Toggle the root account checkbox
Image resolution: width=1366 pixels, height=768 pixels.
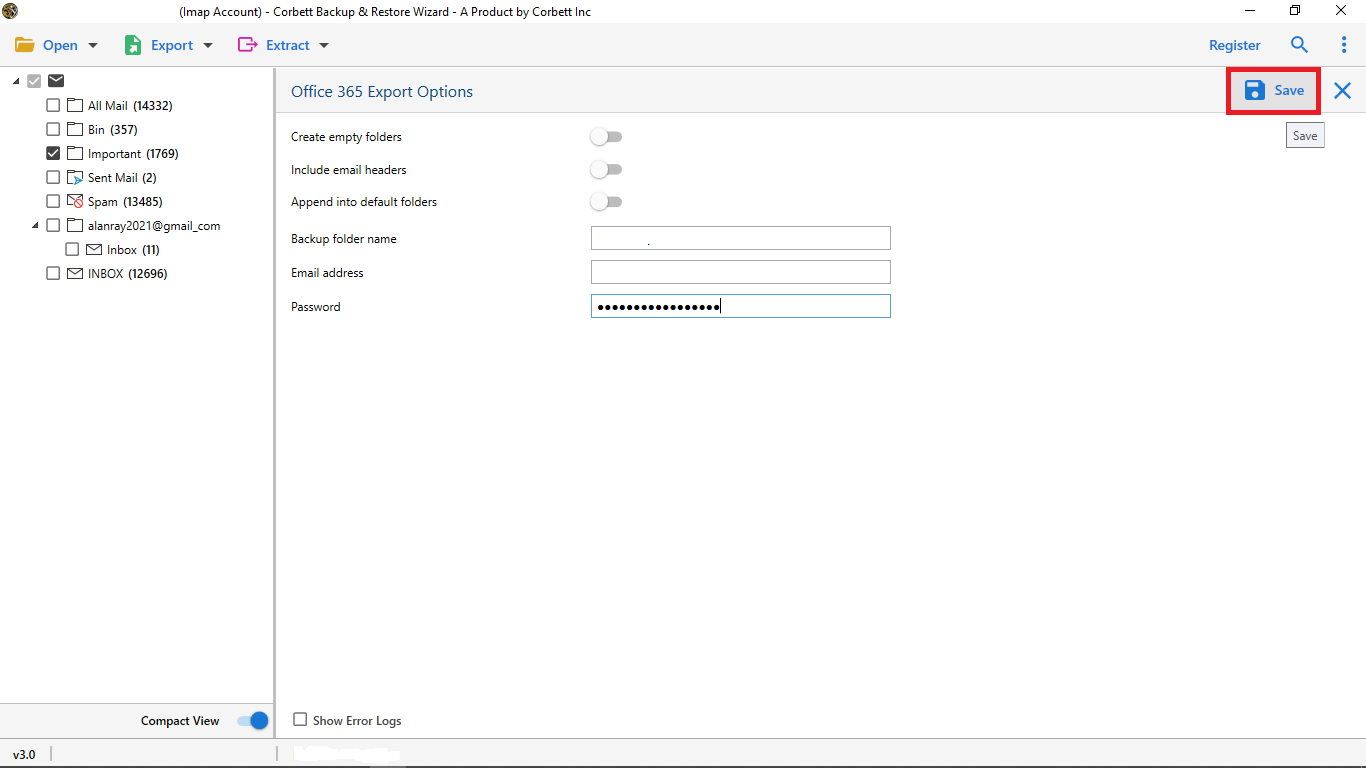pos(35,81)
